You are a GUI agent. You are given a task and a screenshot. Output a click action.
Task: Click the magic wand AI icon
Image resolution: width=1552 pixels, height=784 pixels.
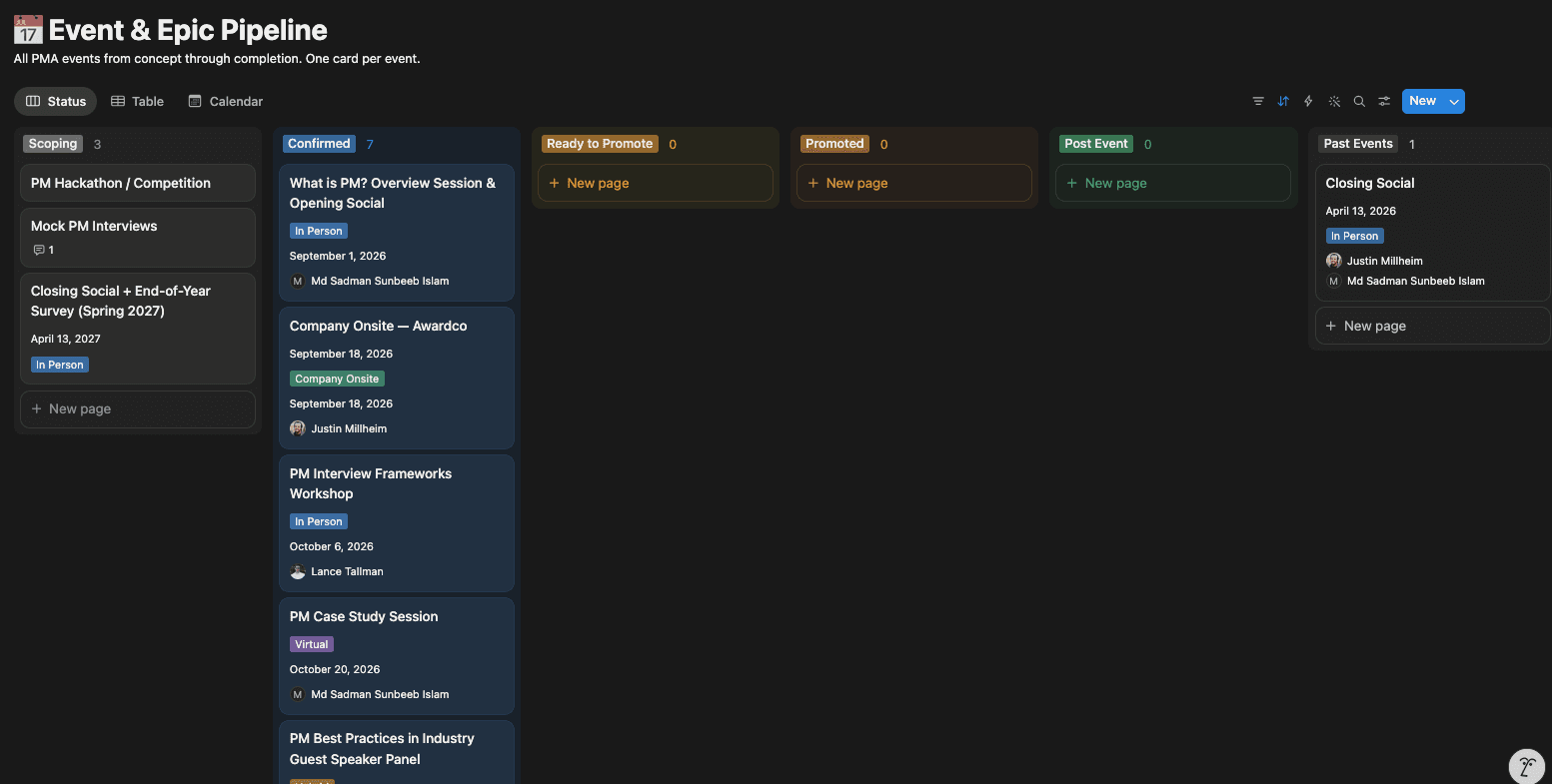pyautogui.click(x=1334, y=101)
